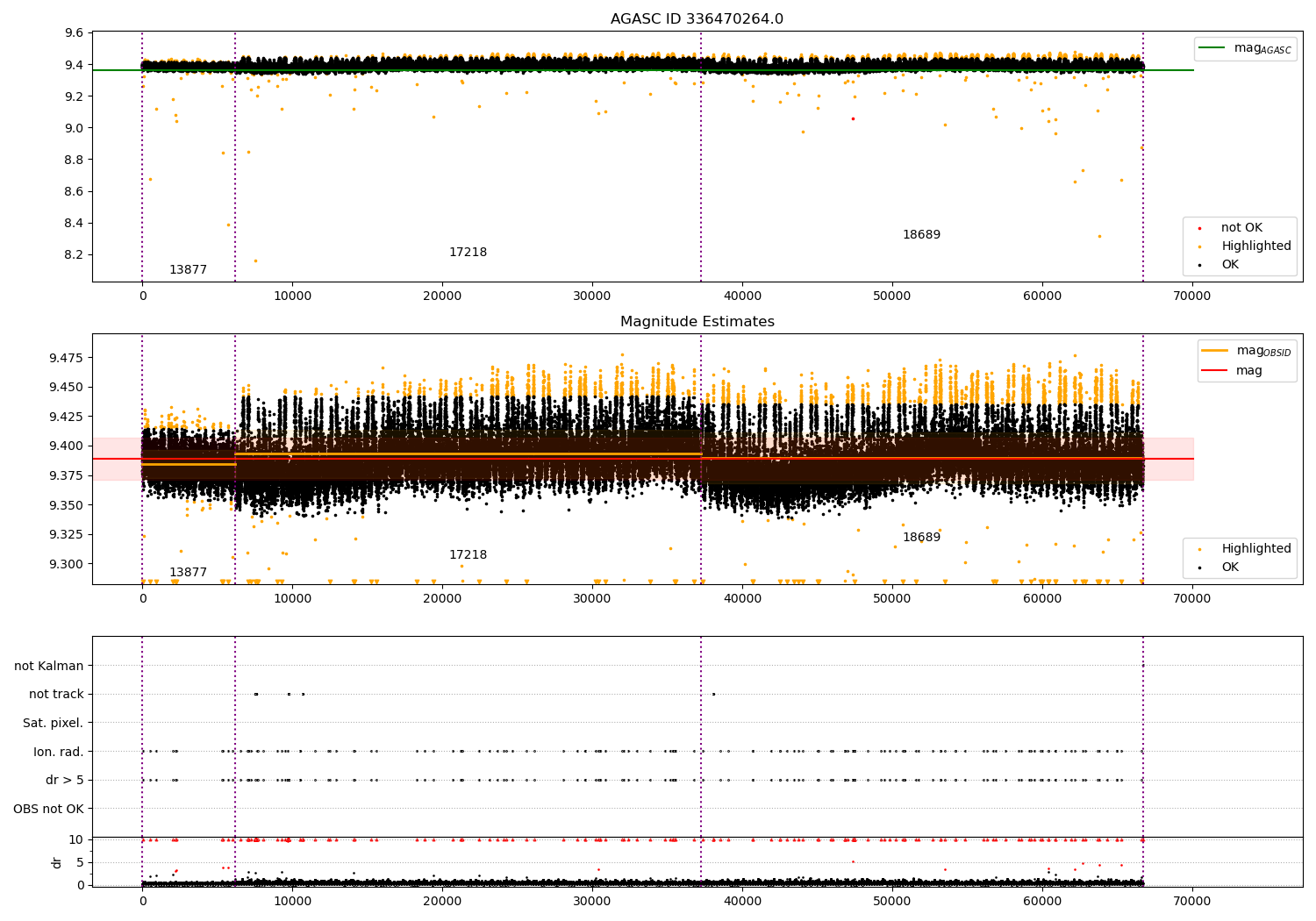1316x921 pixels.
Task: Click the 10 tick on the dr axis
Action: (77, 840)
